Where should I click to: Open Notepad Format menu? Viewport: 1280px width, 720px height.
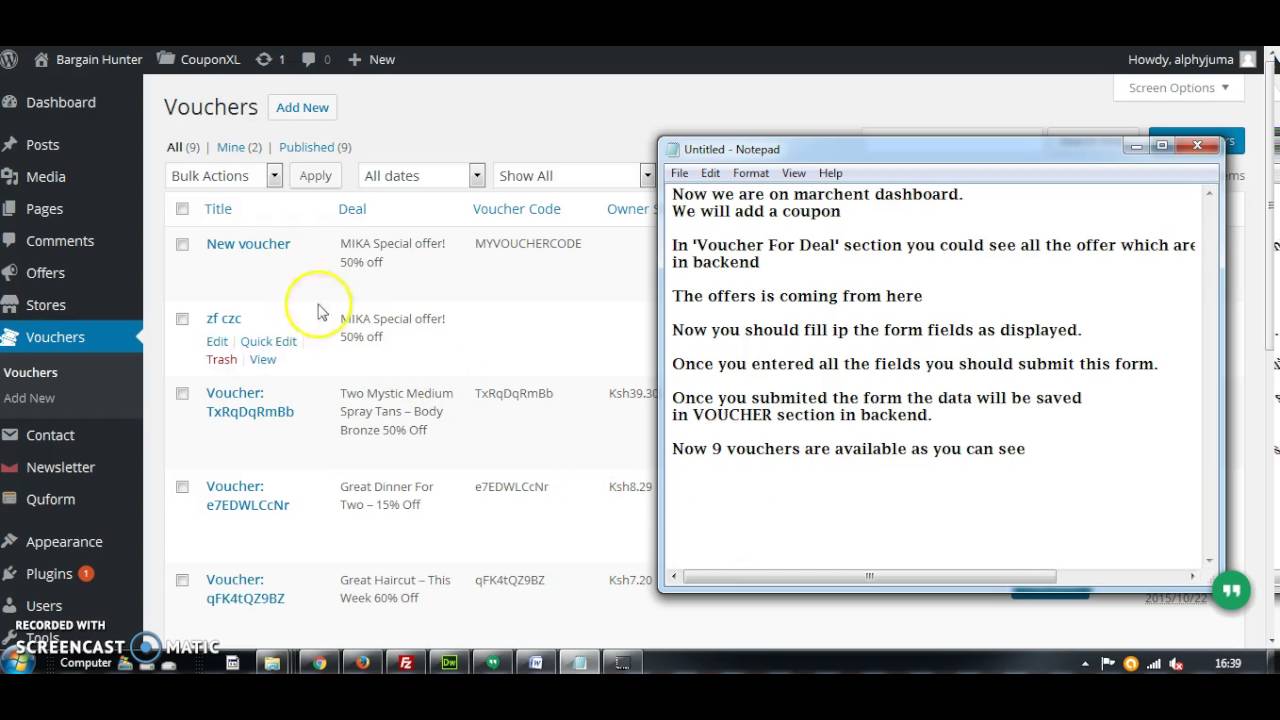coord(751,173)
